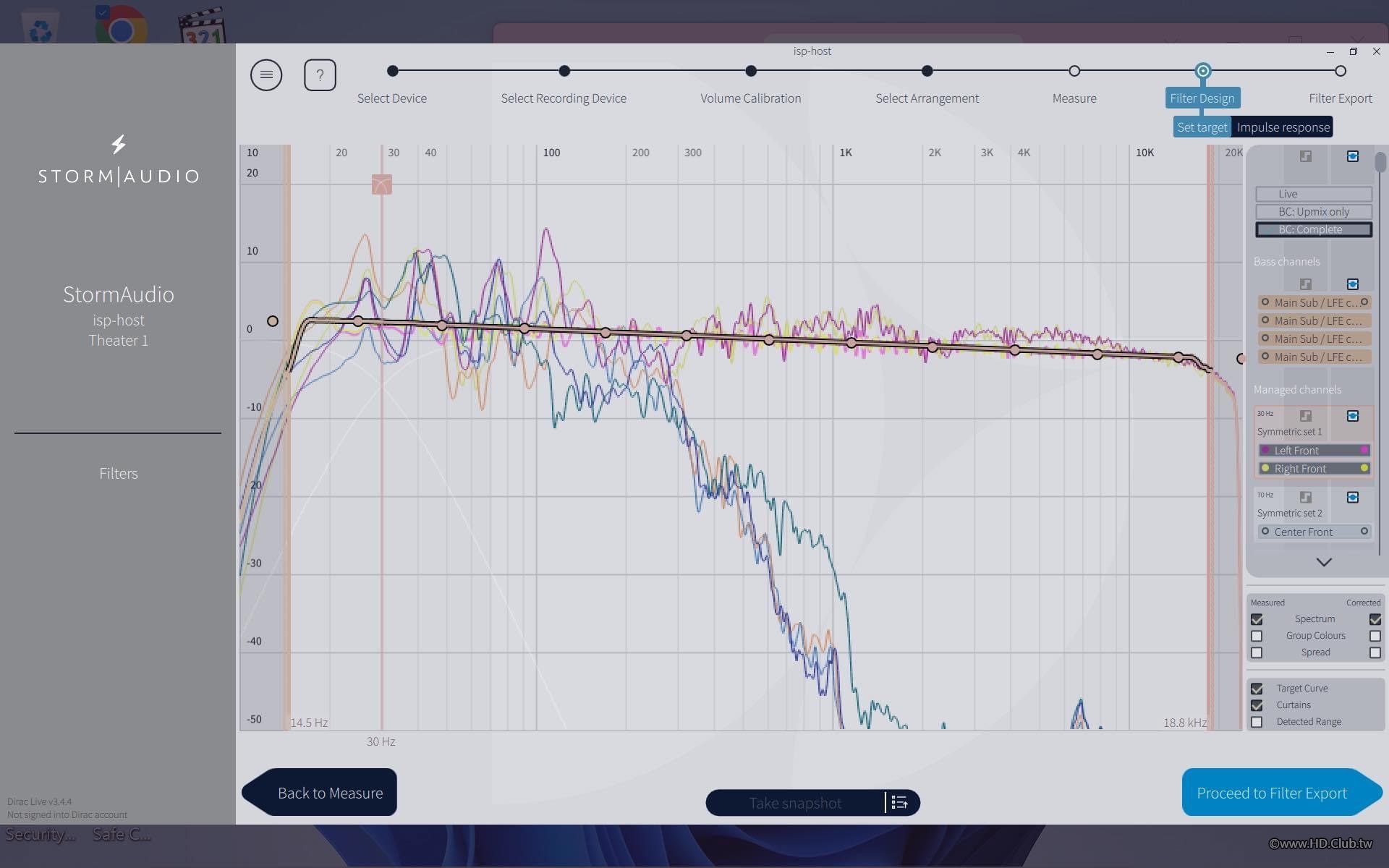The width and height of the screenshot is (1389, 868).
Task: Click the right curtain bar at 18.8 kHz
Action: [1210, 437]
